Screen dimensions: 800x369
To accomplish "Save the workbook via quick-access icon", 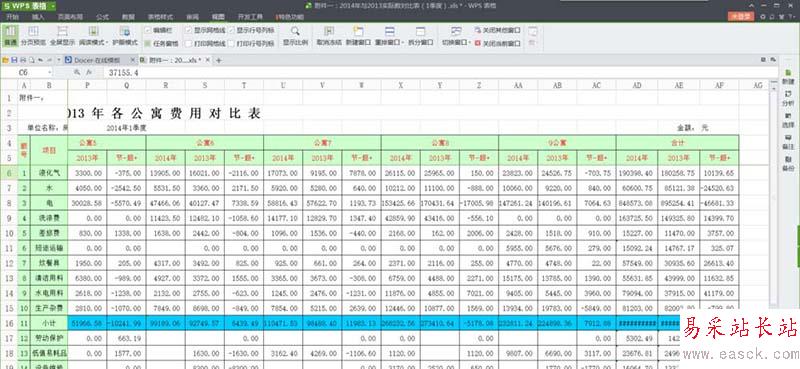I will [14, 60].
